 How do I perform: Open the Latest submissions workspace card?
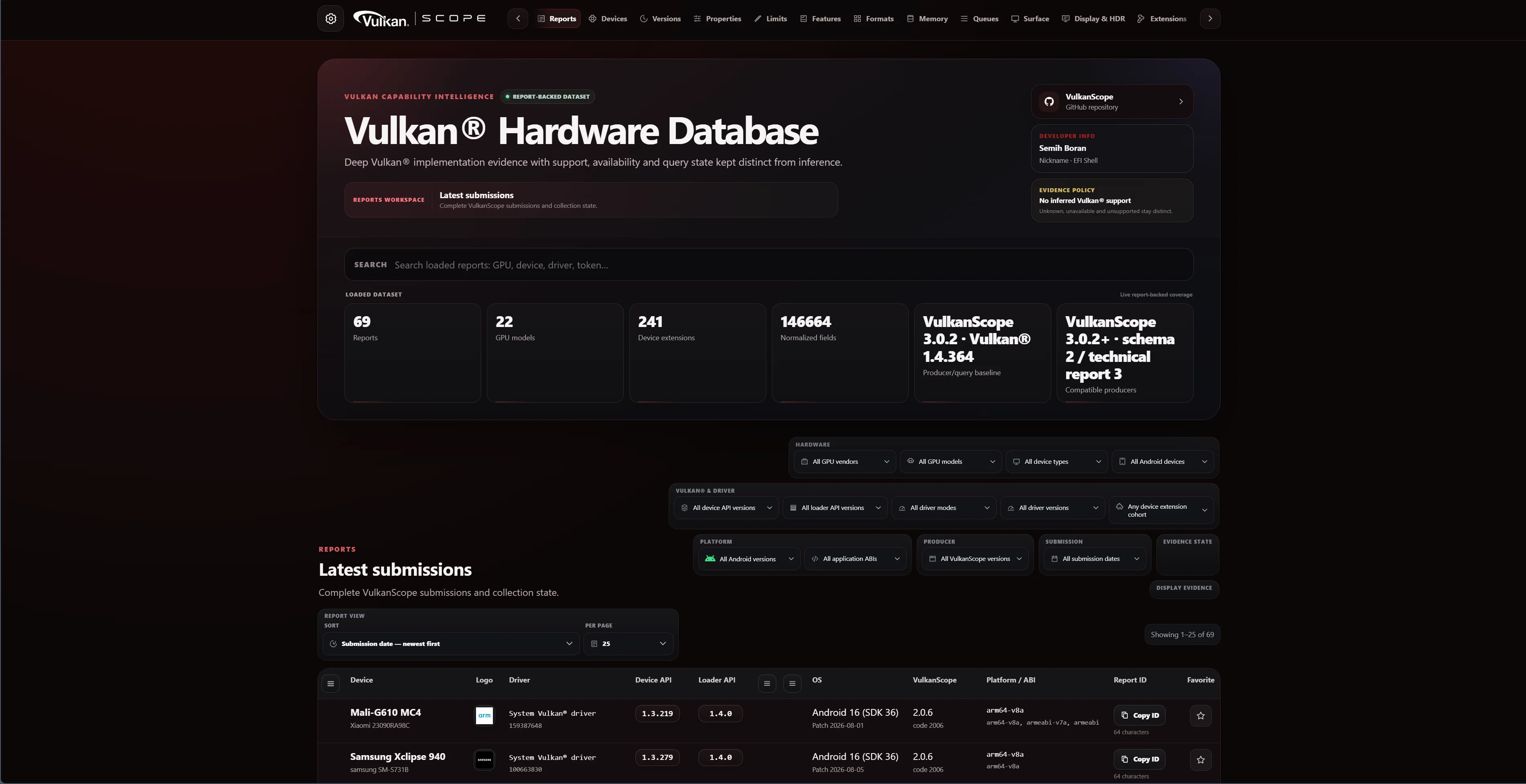[591, 199]
